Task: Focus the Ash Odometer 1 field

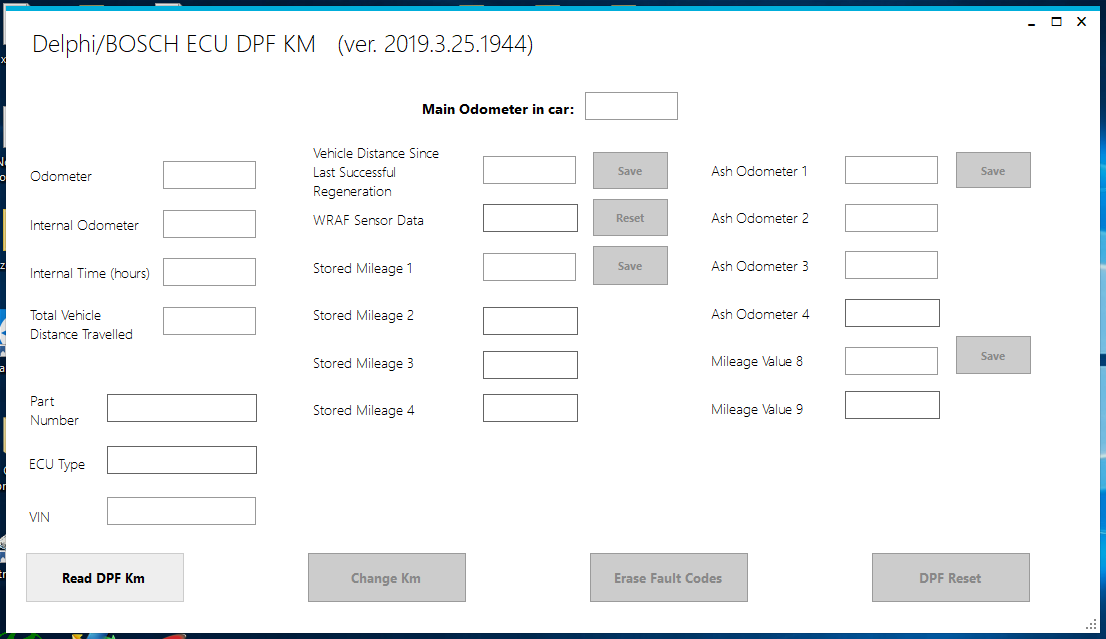Action: (892, 170)
